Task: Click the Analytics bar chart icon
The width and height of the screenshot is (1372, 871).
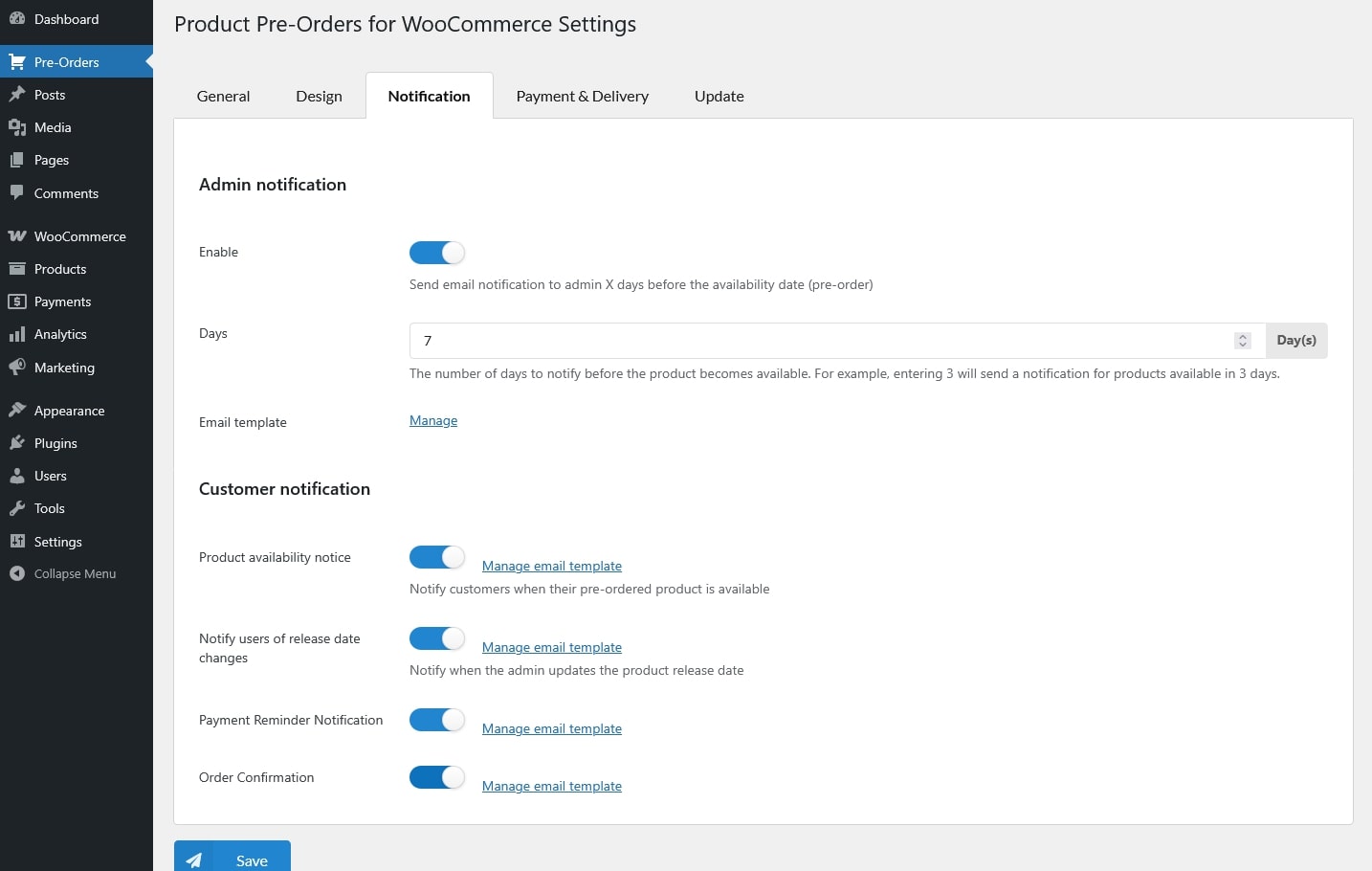Action: pyautogui.click(x=16, y=334)
